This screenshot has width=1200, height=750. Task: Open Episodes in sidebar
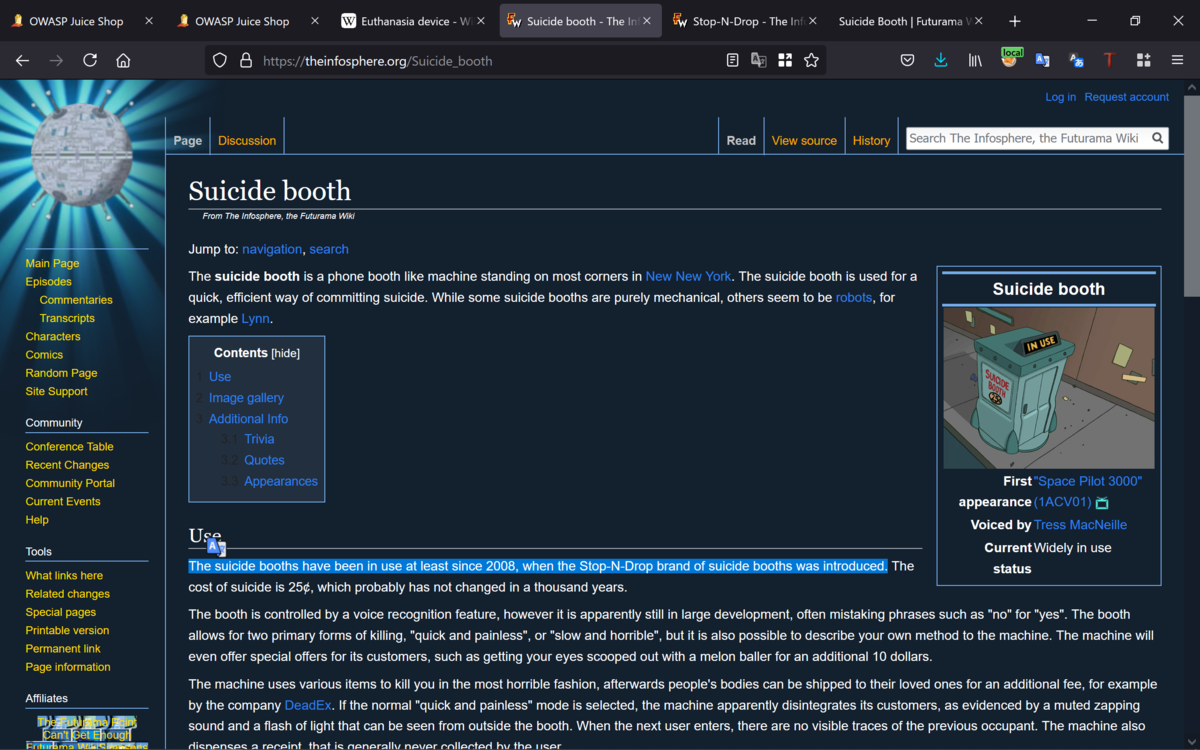[49, 281]
